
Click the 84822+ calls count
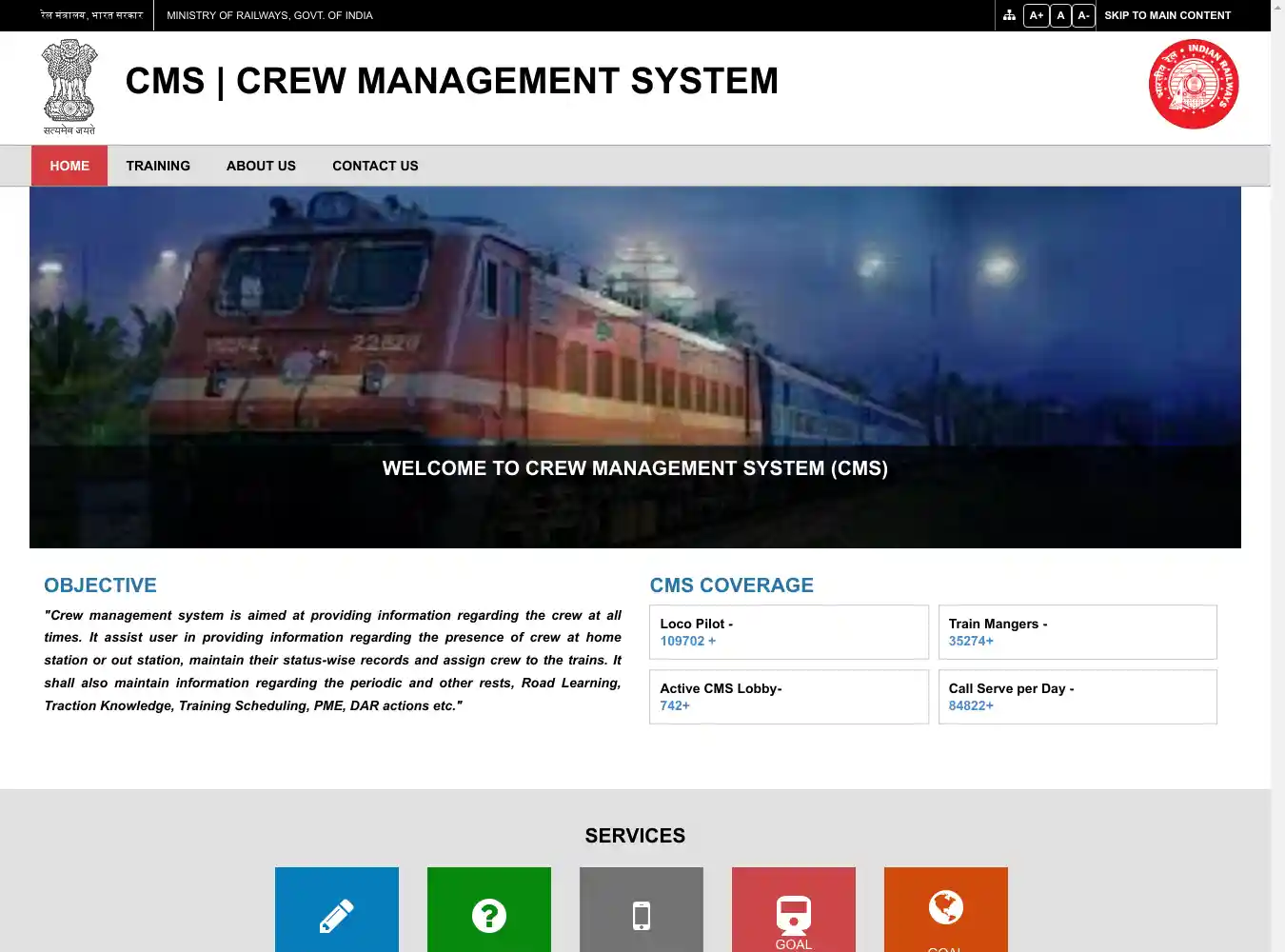click(x=971, y=705)
